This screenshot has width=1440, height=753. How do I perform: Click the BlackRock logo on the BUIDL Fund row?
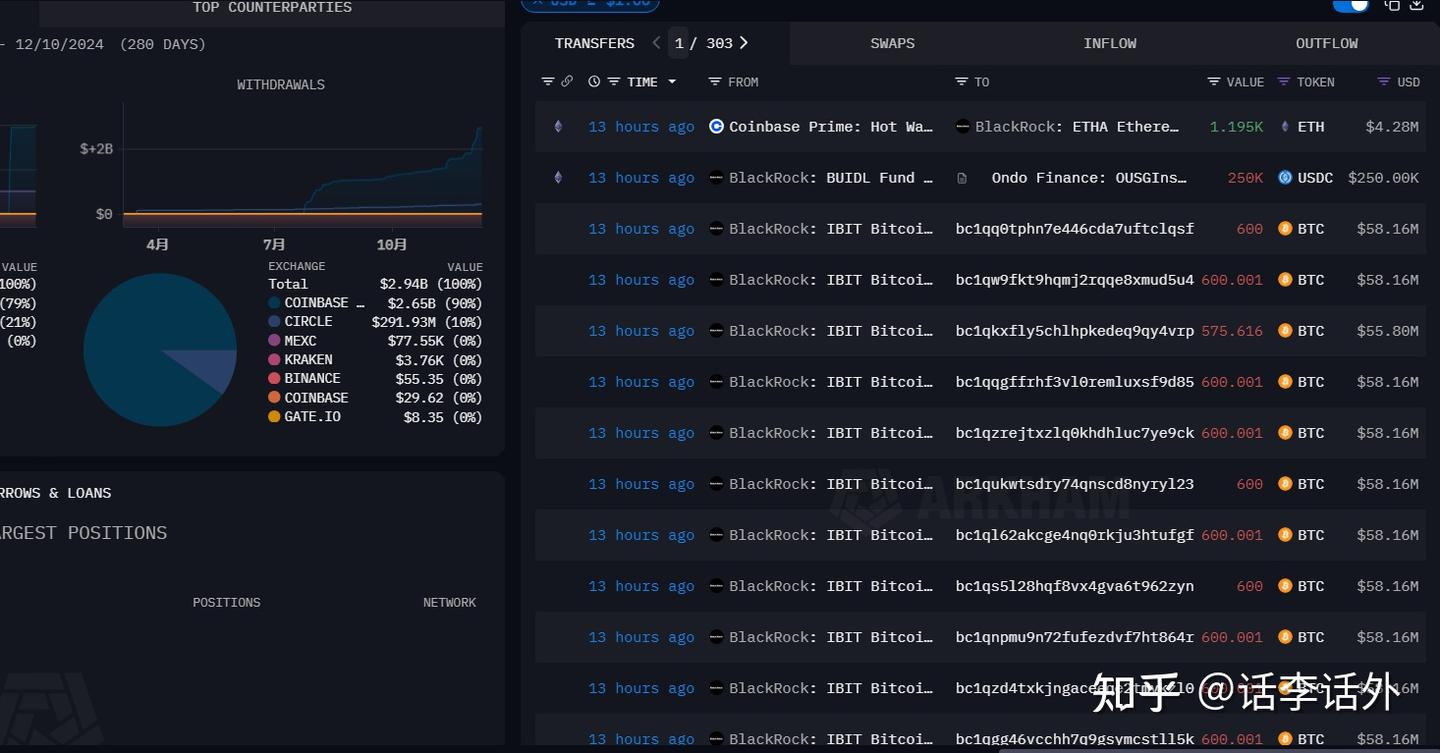[716, 178]
